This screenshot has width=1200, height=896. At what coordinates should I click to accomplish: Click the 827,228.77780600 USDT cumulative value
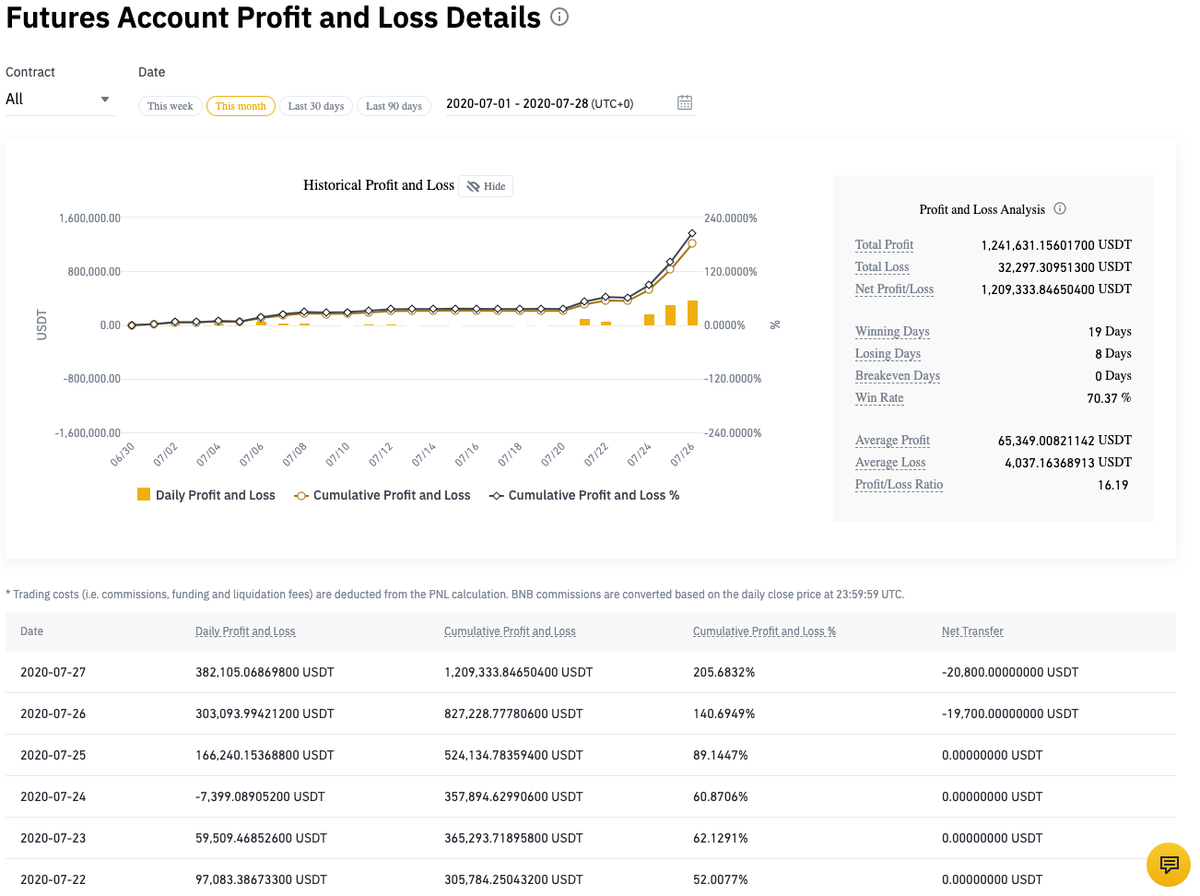pyautogui.click(x=514, y=714)
